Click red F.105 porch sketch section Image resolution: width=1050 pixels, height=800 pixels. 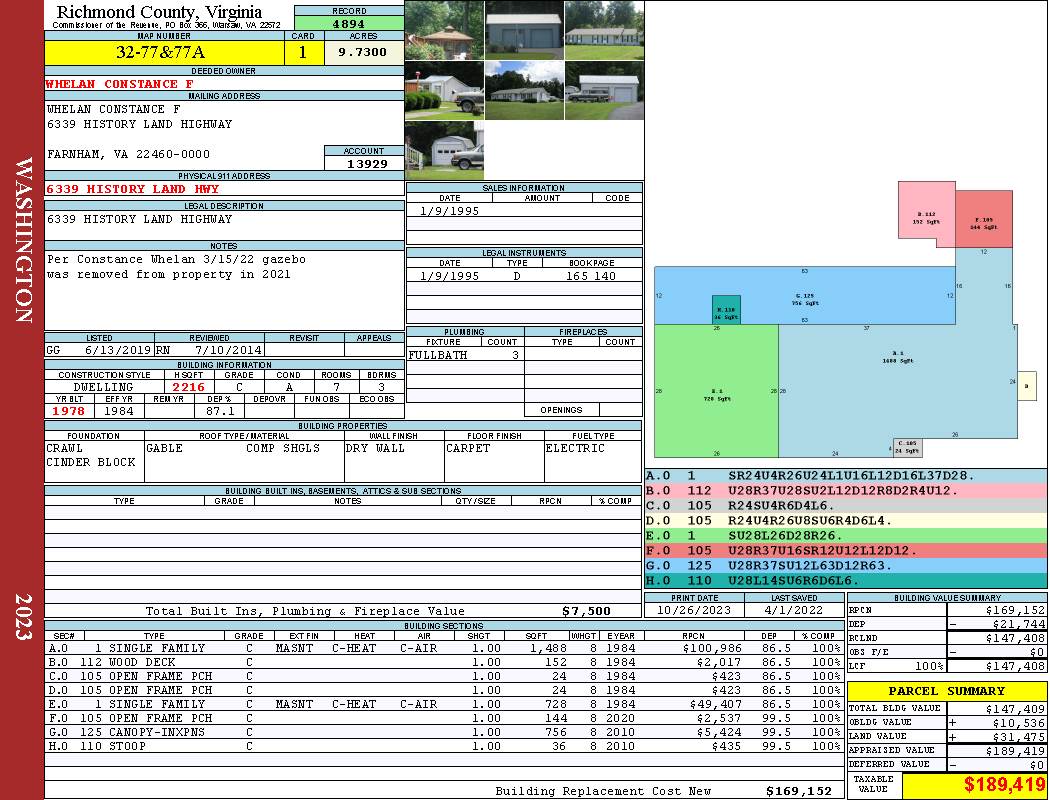click(x=984, y=219)
